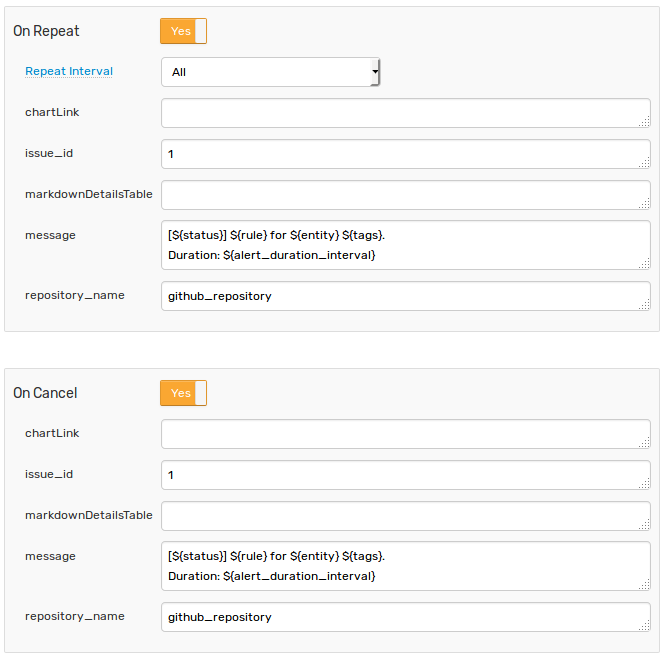
Task: Click the On Repeat issue_id field
Action: pyautogui.click(x=406, y=154)
